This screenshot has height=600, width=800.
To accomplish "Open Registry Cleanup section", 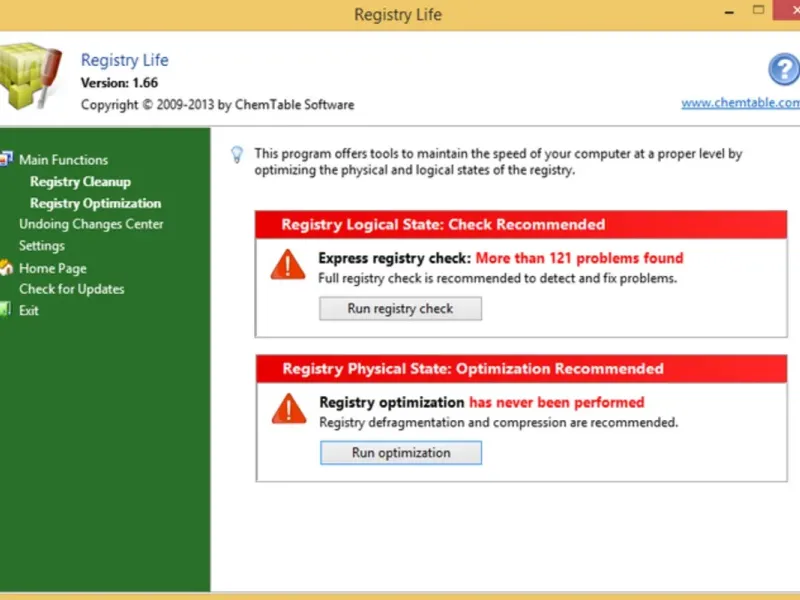I will pos(80,182).
